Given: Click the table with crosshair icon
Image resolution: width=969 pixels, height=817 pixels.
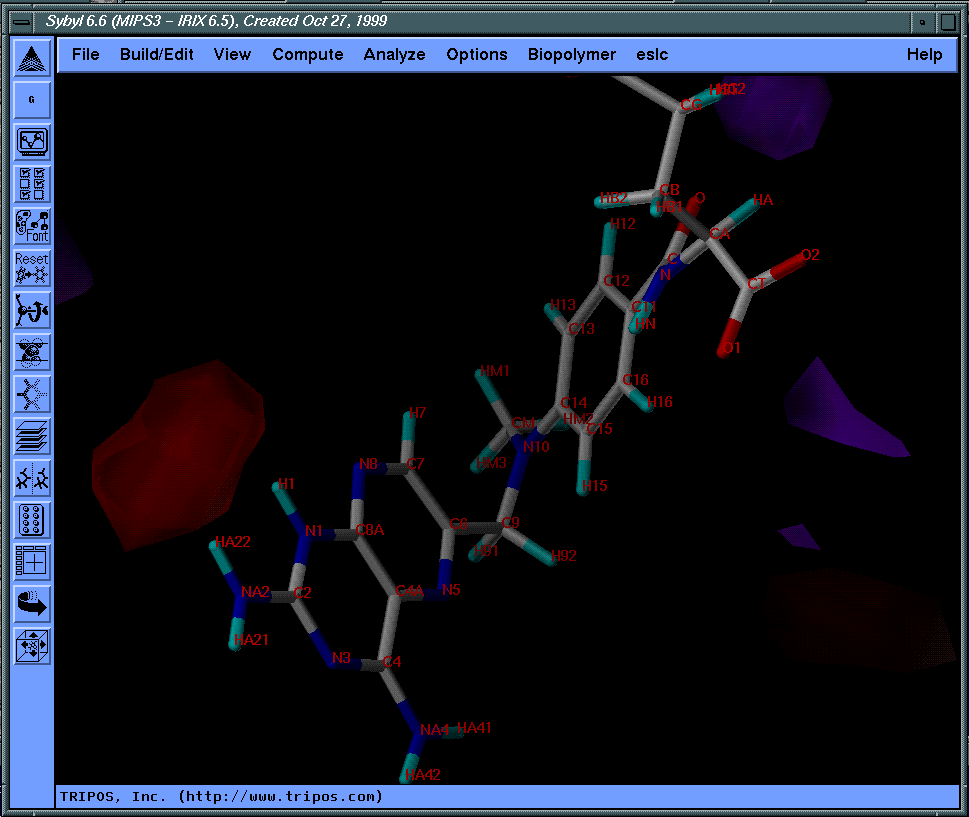Looking at the screenshot, I should (33, 562).
